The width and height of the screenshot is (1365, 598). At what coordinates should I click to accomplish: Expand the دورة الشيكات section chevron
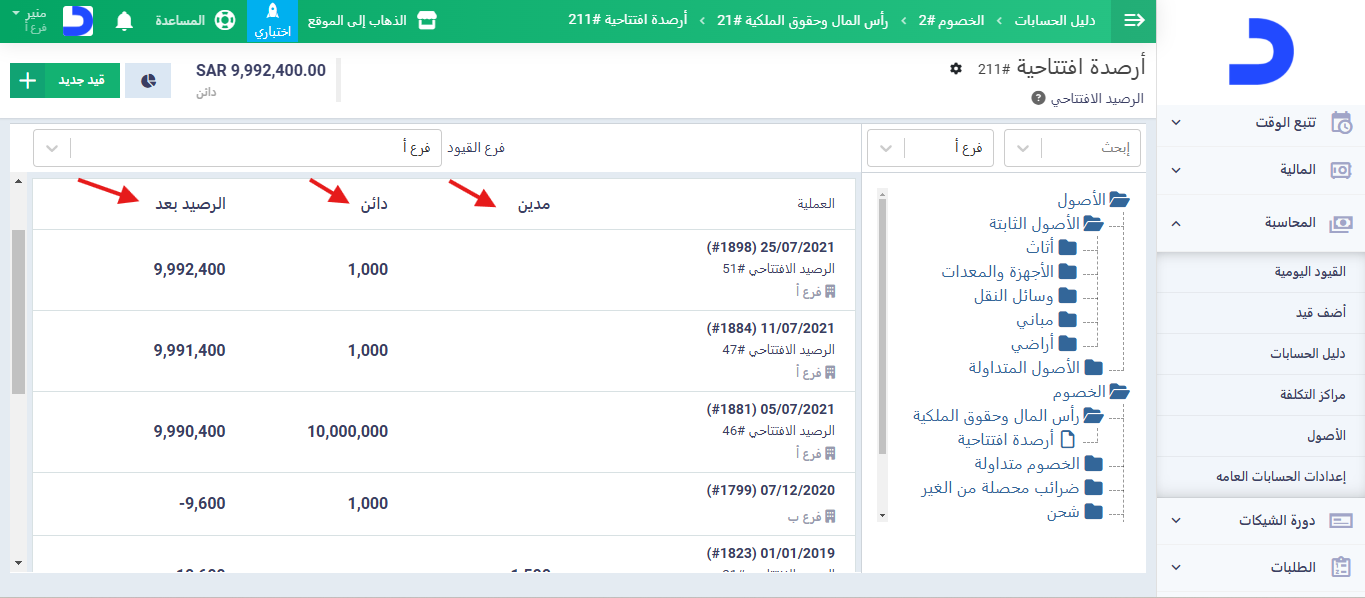(1175, 521)
